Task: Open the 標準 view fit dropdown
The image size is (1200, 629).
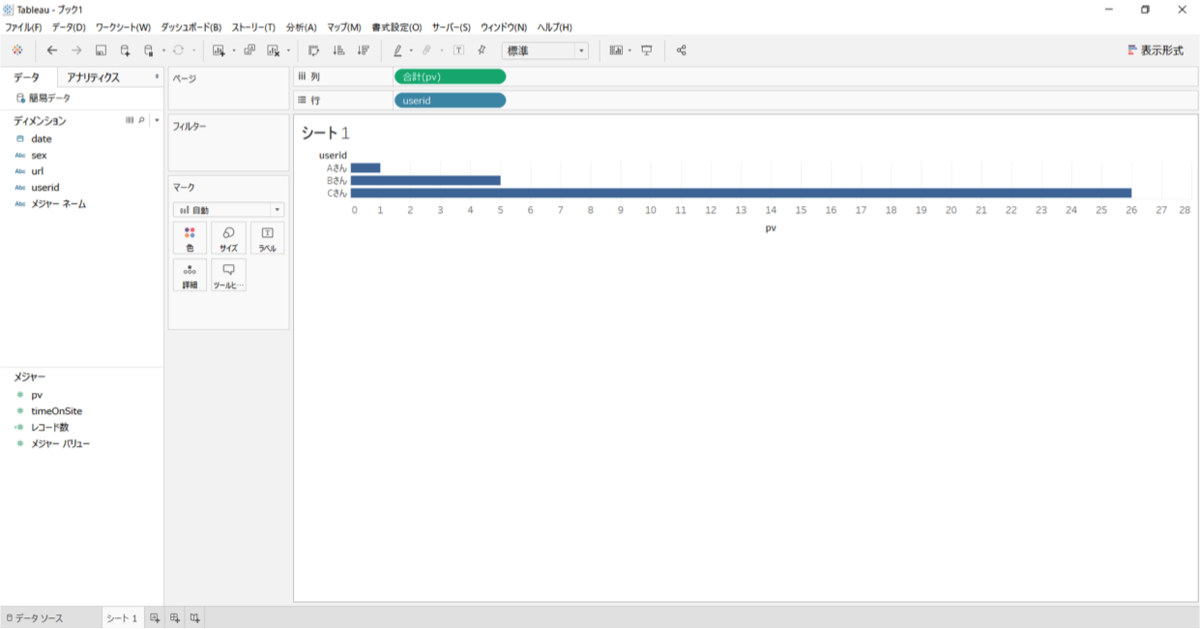Action: click(545, 50)
